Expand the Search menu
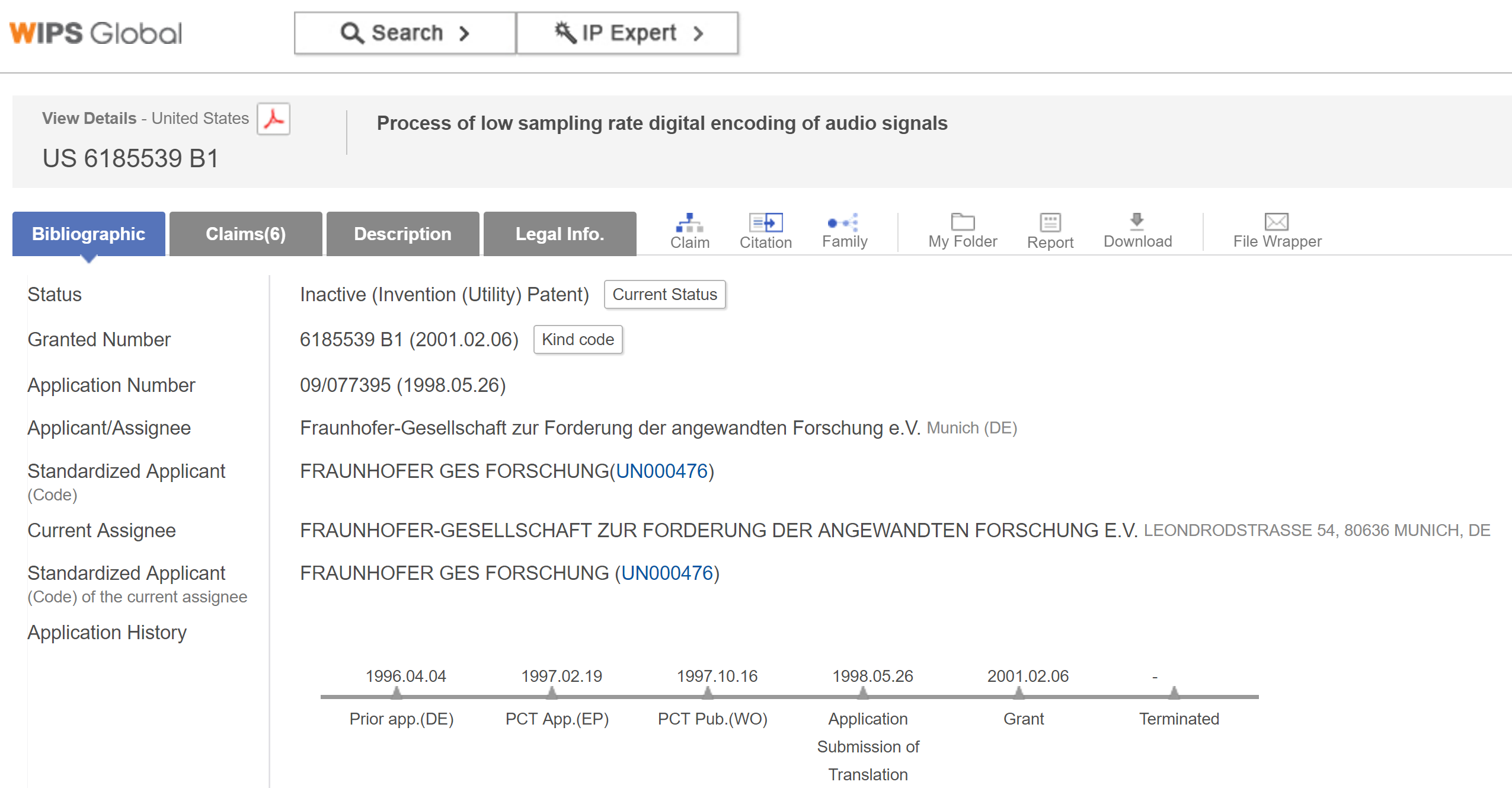This screenshot has height=788, width=1512. click(x=405, y=33)
